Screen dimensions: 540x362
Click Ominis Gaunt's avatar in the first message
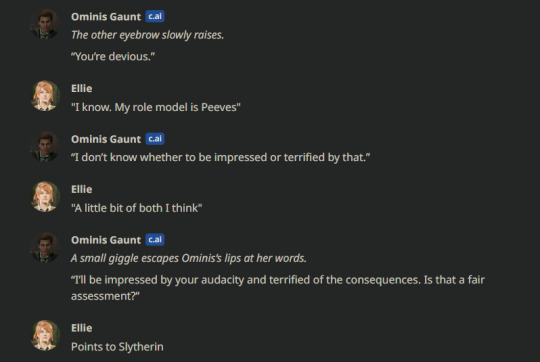tap(45, 24)
